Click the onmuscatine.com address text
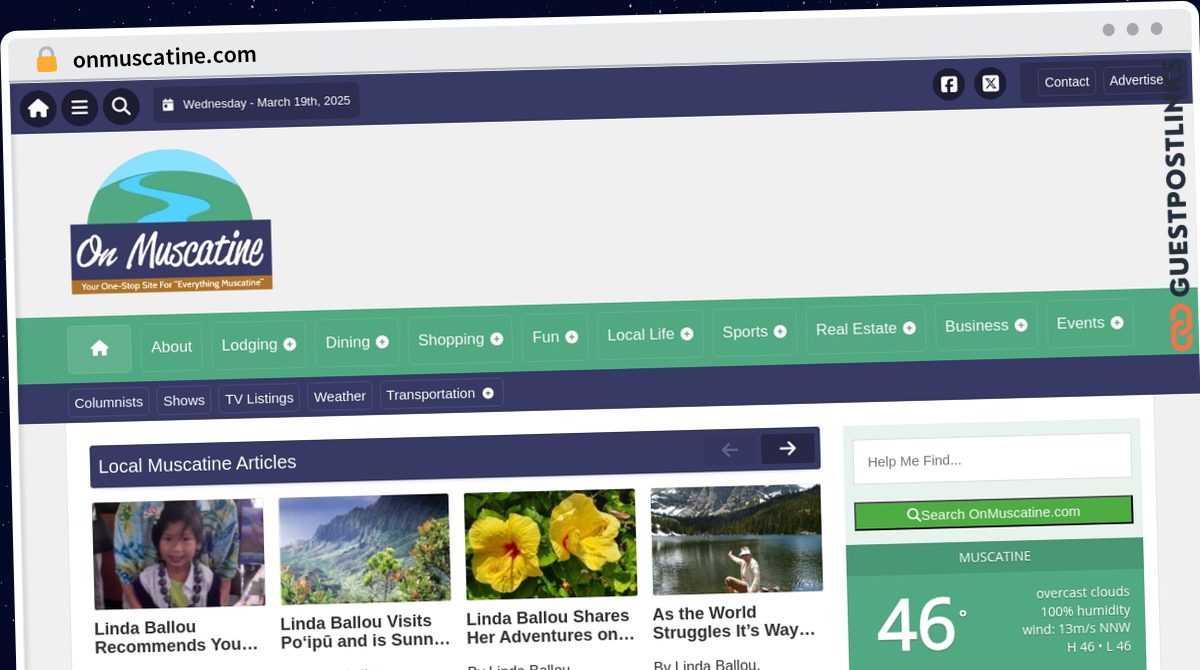 [x=165, y=57]
